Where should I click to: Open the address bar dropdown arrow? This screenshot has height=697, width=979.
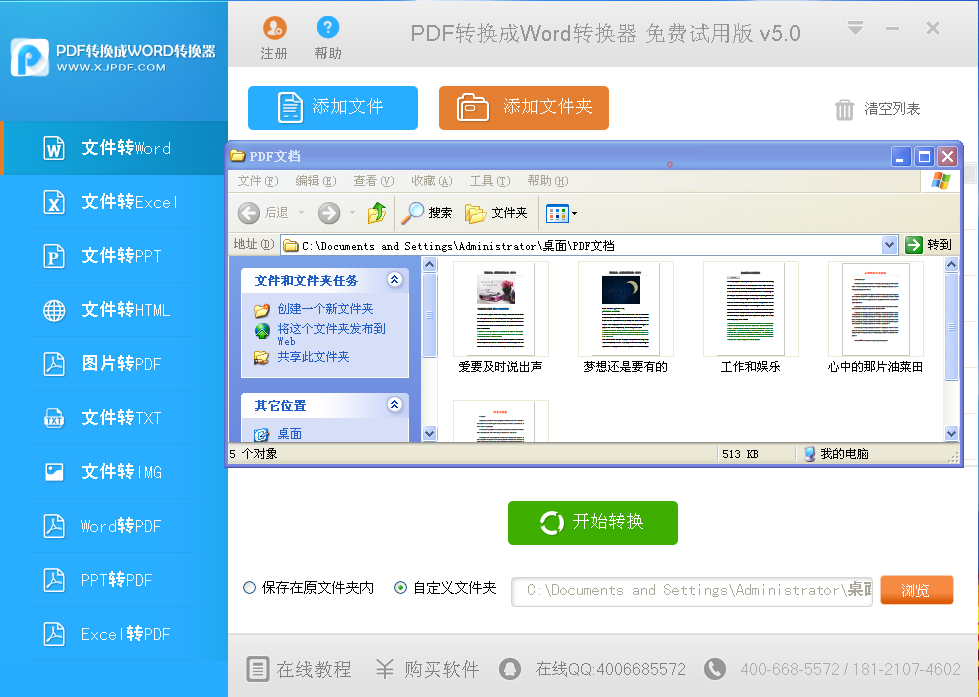click(890, 245)
